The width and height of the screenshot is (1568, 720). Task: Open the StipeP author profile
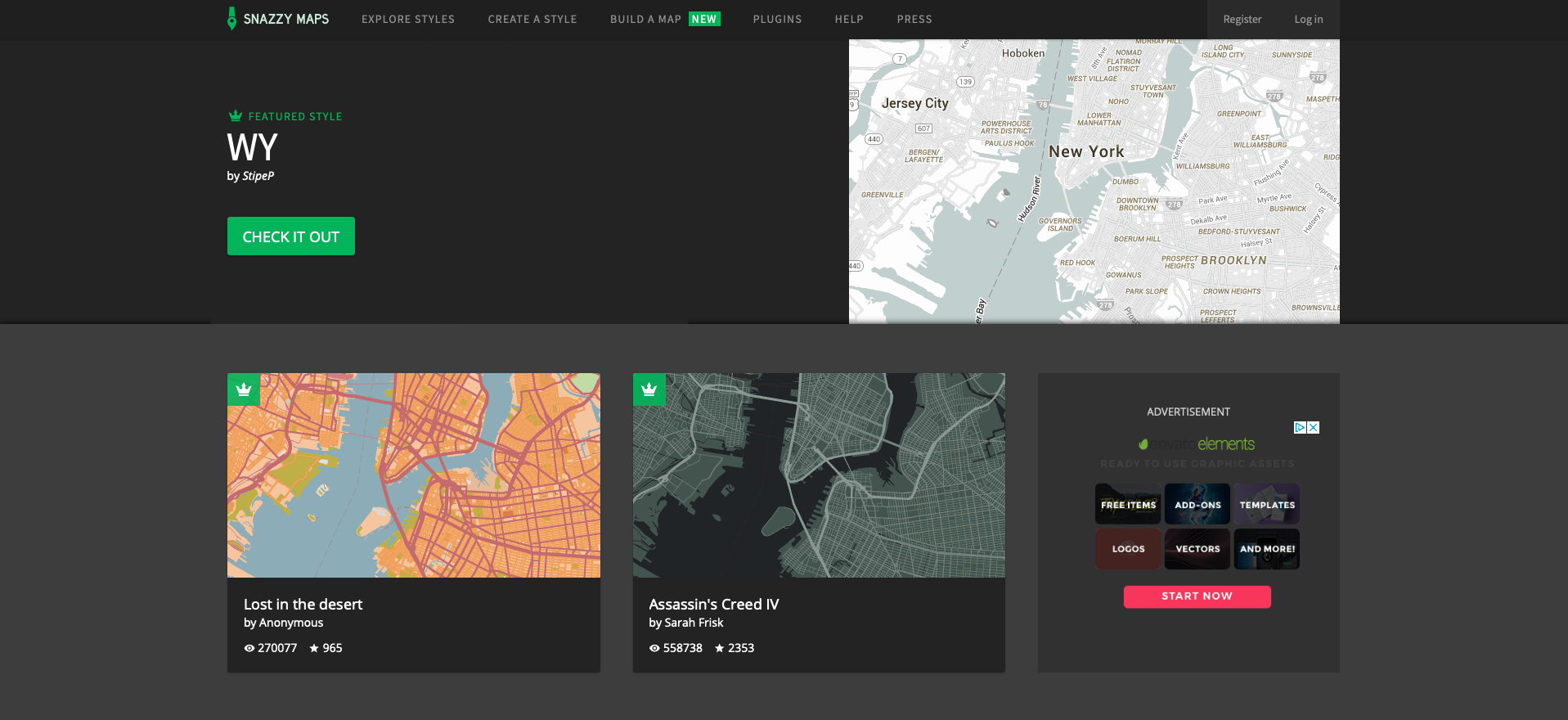(258, 176)
